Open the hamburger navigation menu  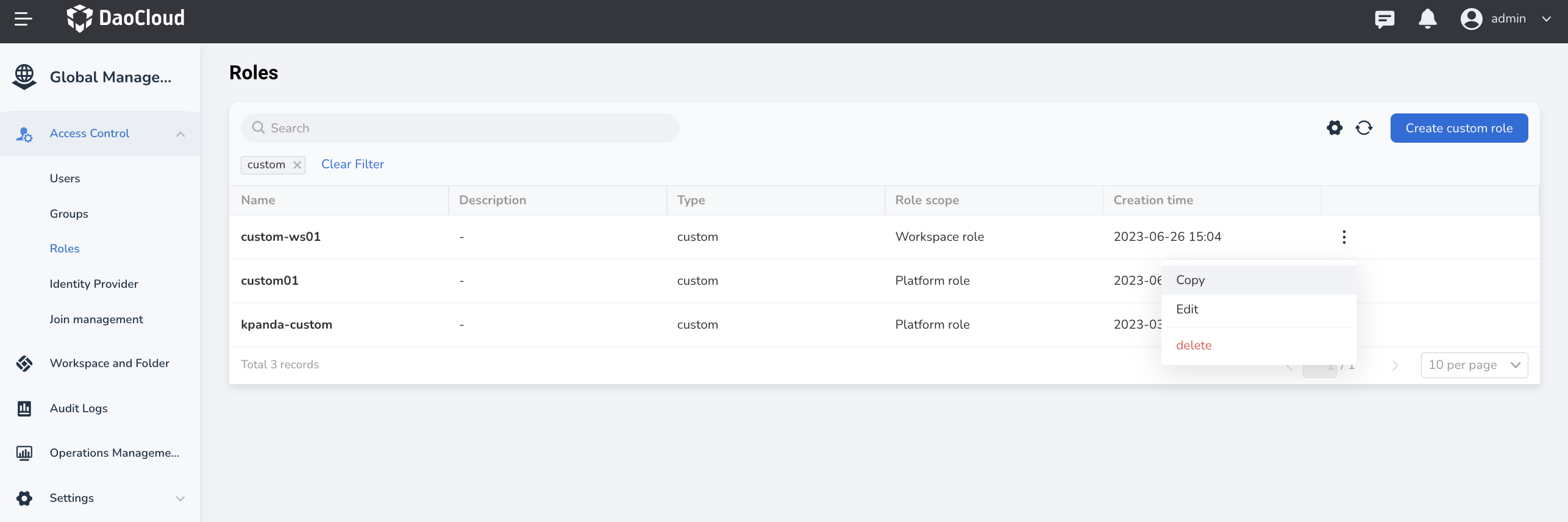click(23, 19)
